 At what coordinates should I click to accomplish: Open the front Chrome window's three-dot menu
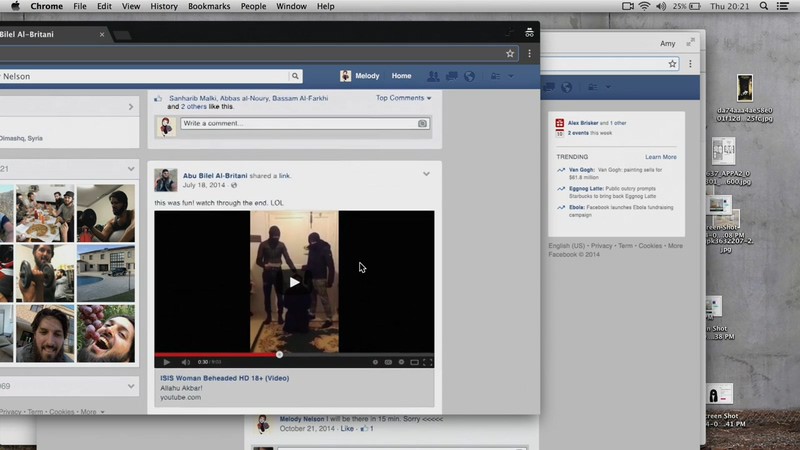[530, 54]
